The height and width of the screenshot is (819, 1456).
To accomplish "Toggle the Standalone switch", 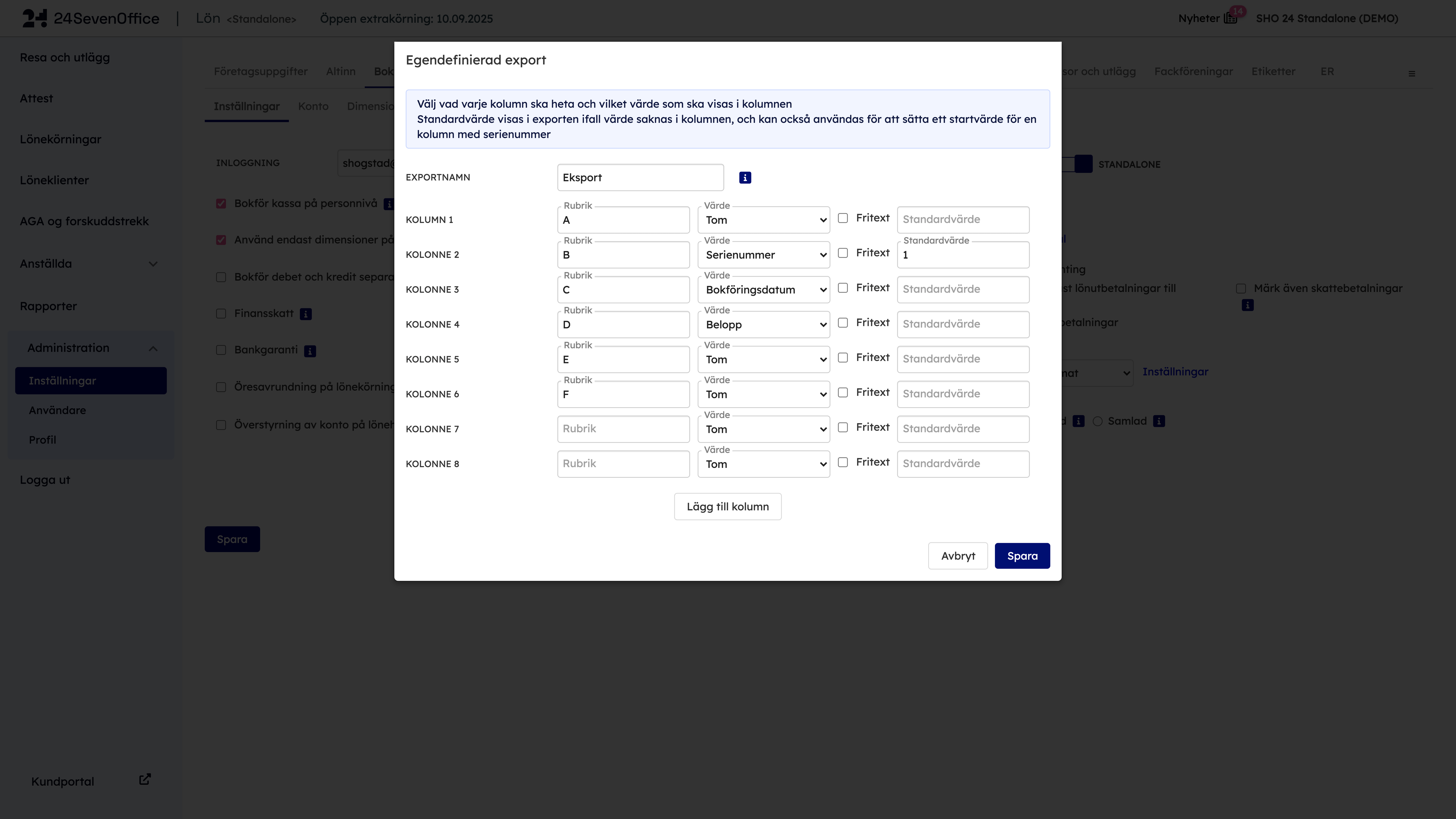I will tap(1077, 164).
